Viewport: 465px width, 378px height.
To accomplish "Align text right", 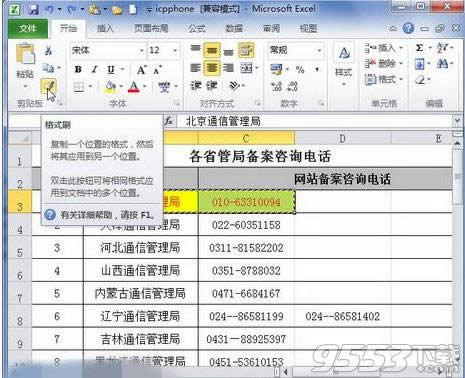I will [228, 68].
